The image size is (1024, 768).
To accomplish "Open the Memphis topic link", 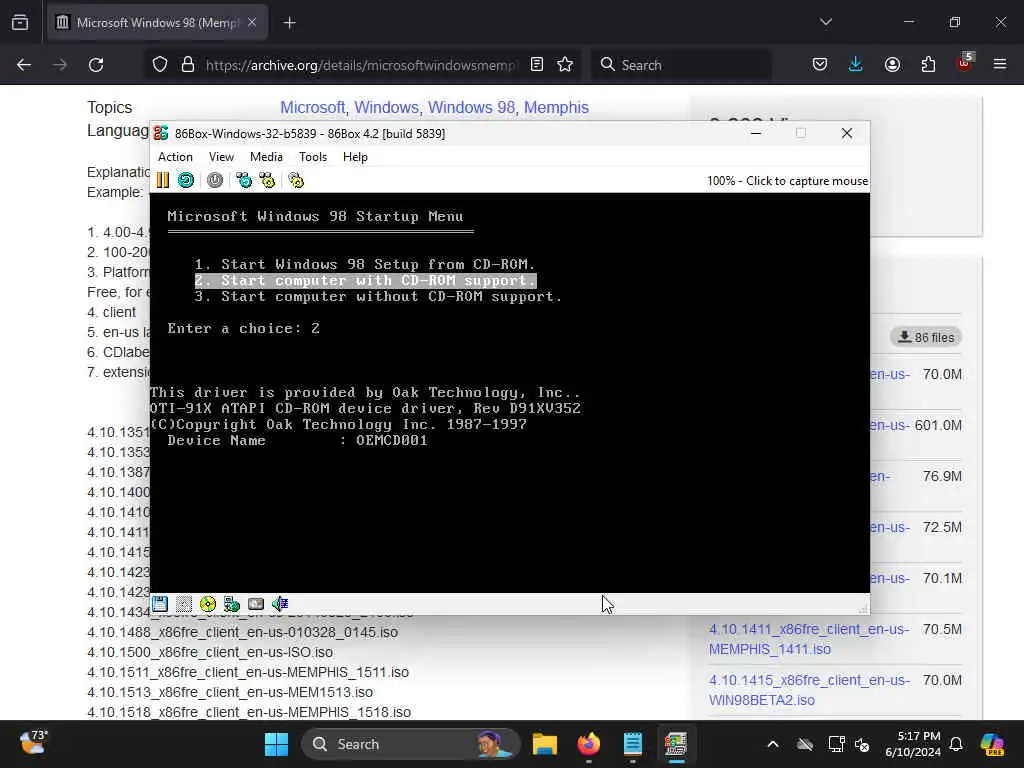I will point(556,107).
